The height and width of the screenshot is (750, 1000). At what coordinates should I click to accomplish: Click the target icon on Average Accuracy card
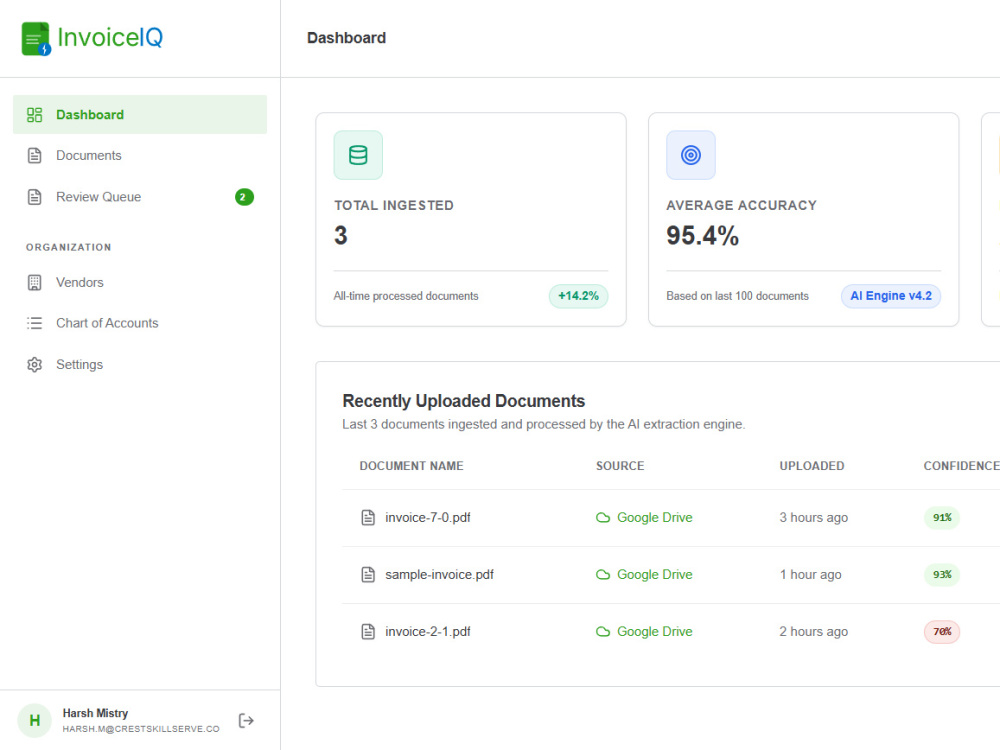pos(691,155)
